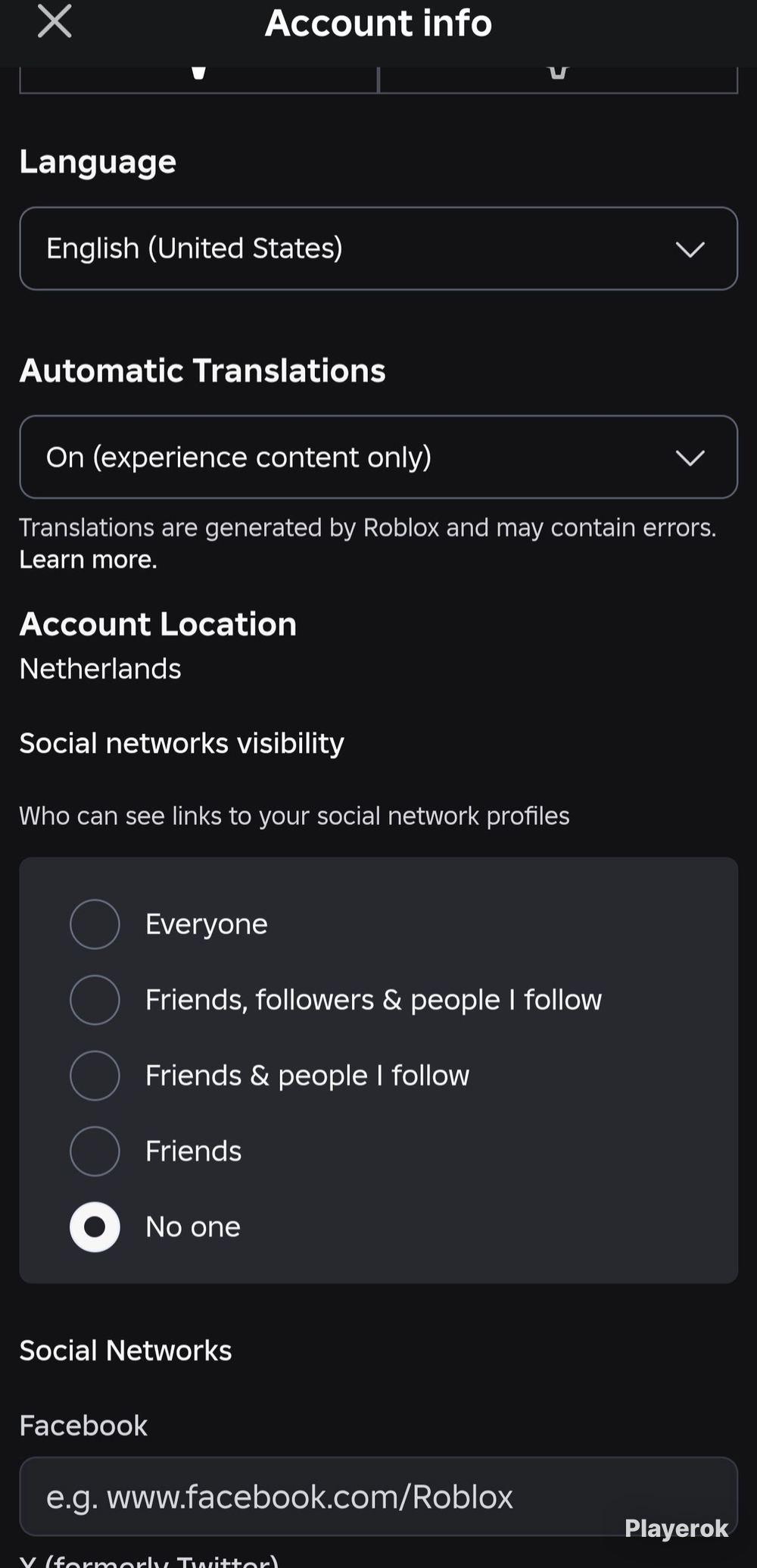Image resolution: width=757 pixels, height=1568 pixels.
Task: Tap the Account info header title
Action: tap(378, 23)
